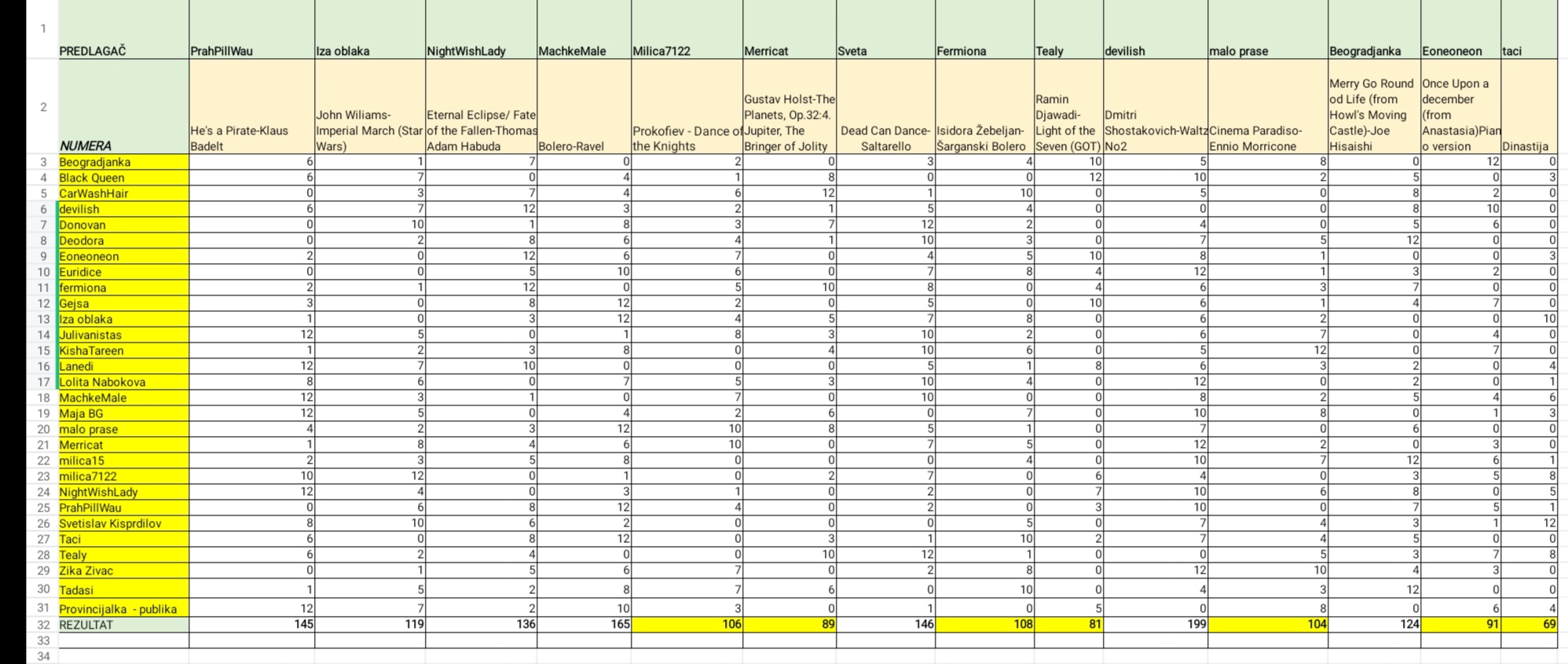Click the Ramin Djawadi Light of the Seven cell

tap(1069, 107)
